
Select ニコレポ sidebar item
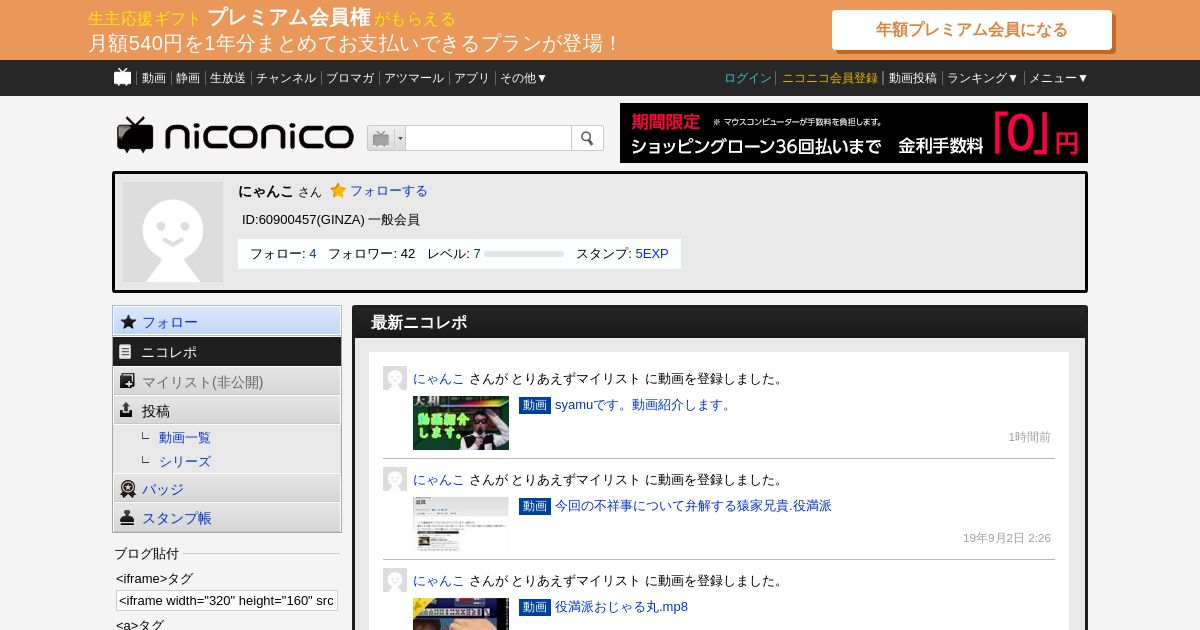coord(227,351)
